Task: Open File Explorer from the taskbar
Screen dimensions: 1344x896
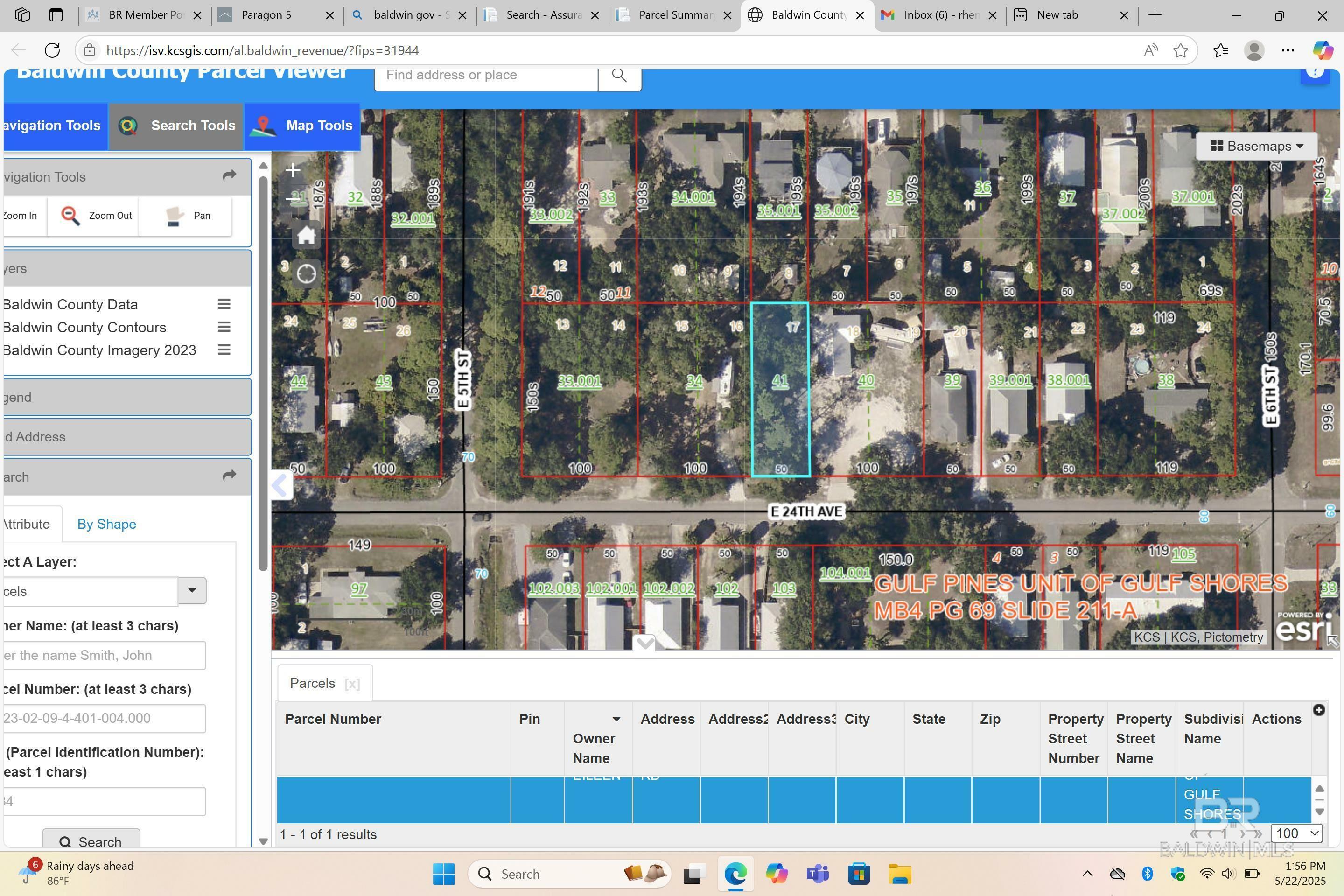Action: tap(899, 874)
